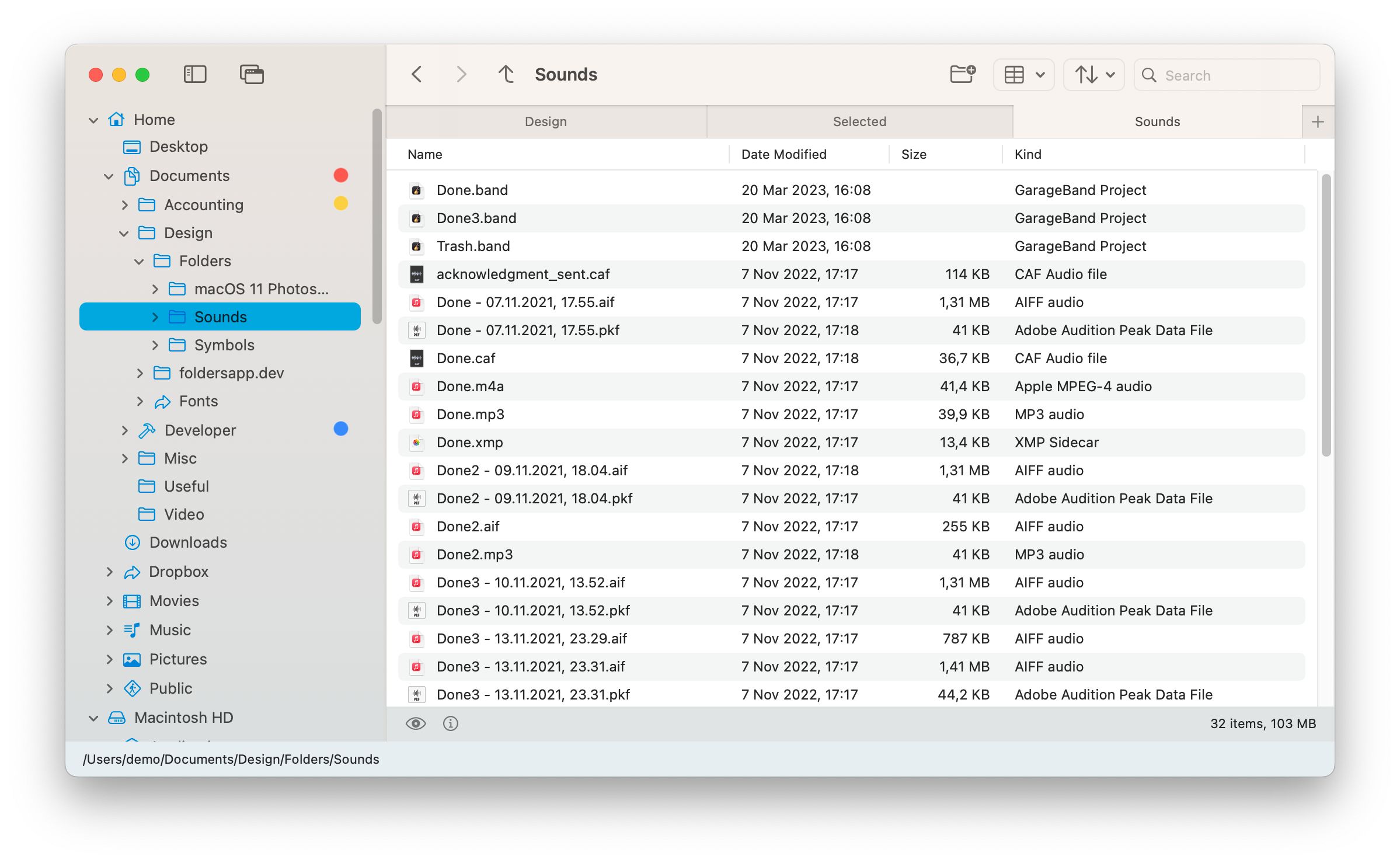Click the info icon in the status bar
This screenshot has height=863, width=1400.
pyautogui.click(x=450, y=723)
